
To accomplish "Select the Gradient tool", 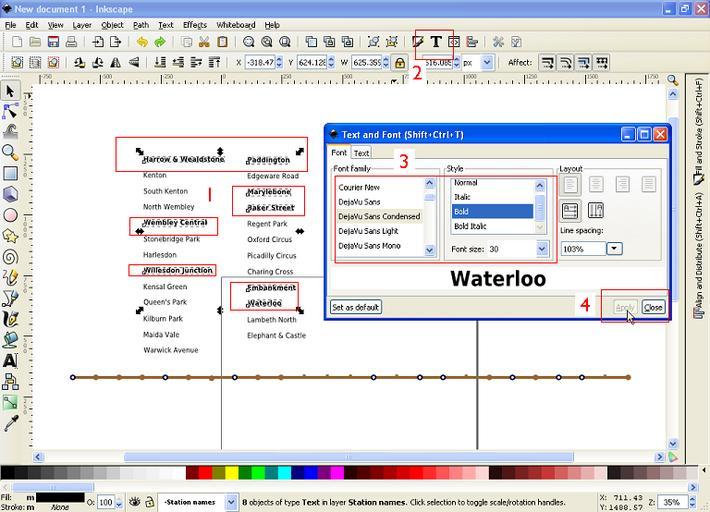I will click(10, 402).
